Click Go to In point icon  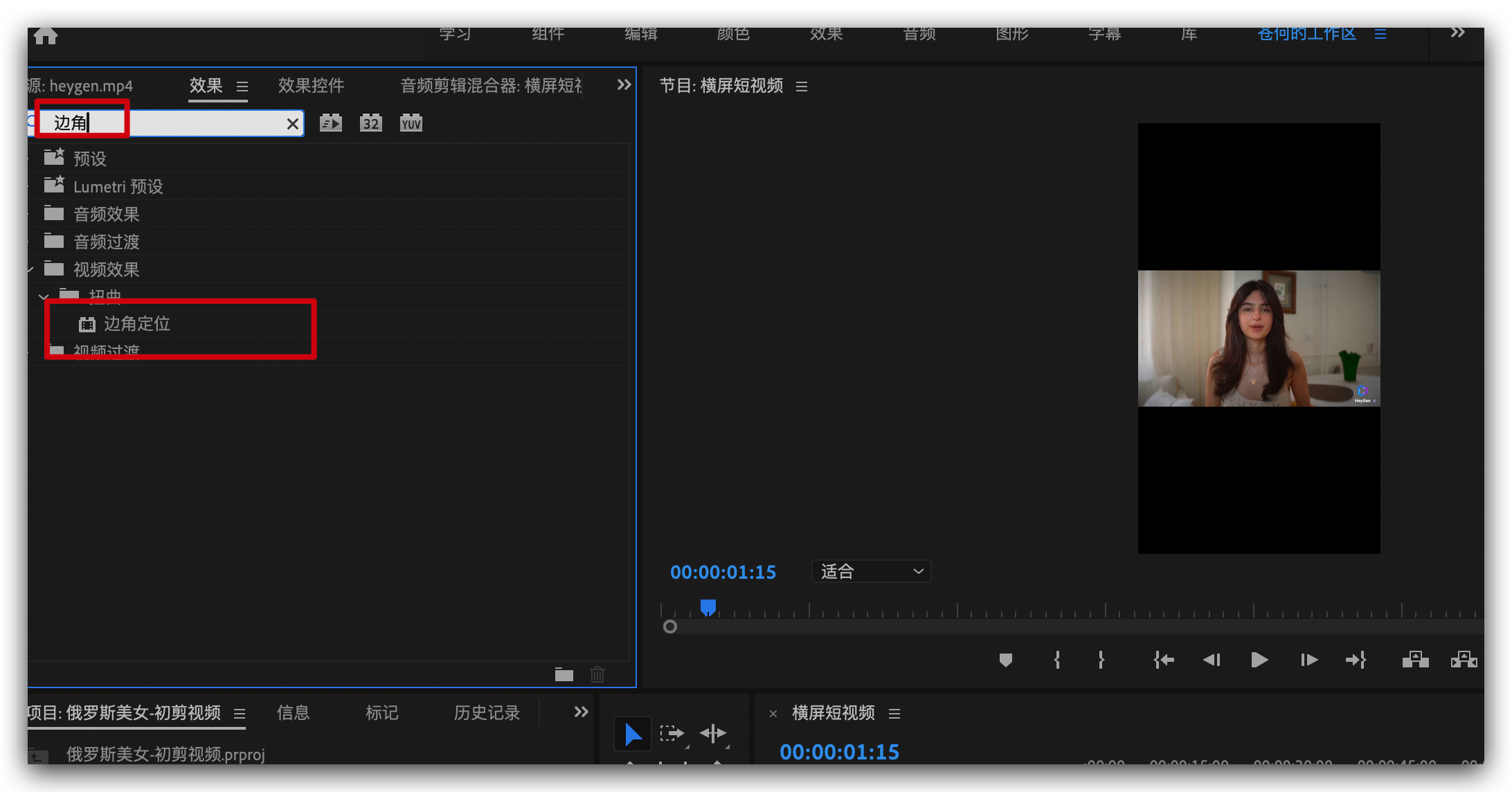1164,660
